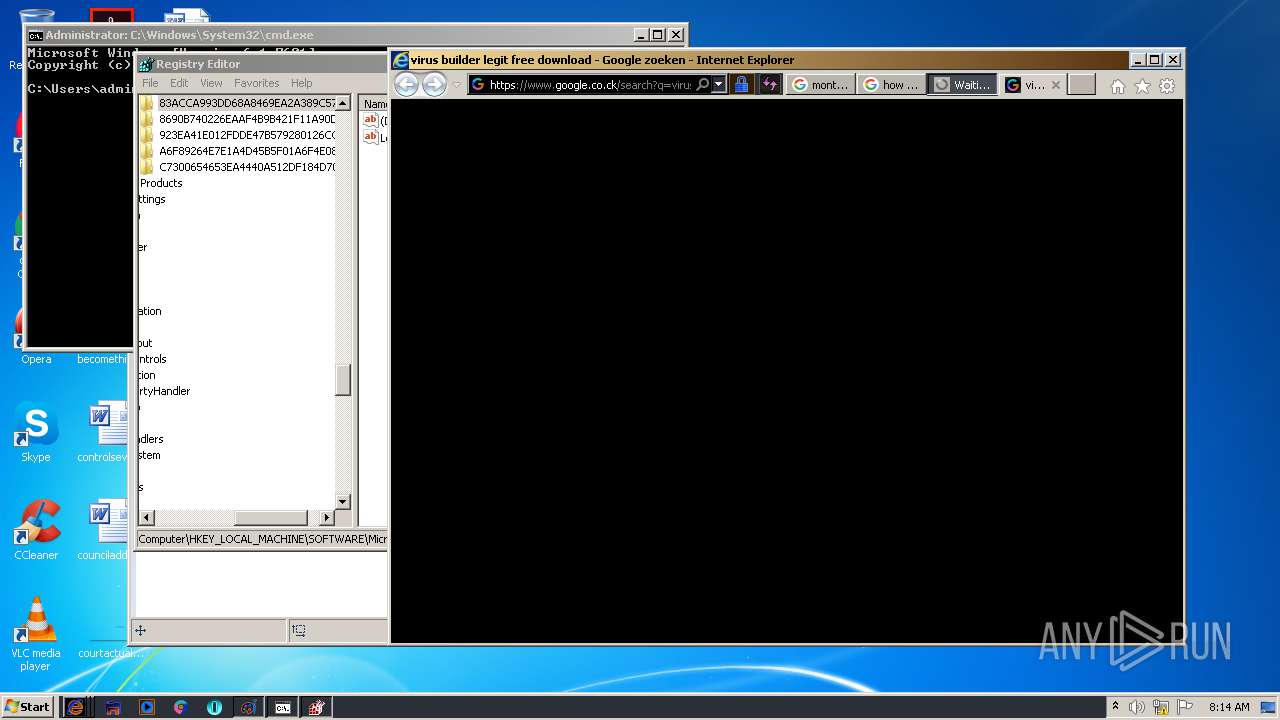Open the VLC media player desktop shortcut
Image resolution: width=1280 pixels, height=720 pixels.
[36, 634]
